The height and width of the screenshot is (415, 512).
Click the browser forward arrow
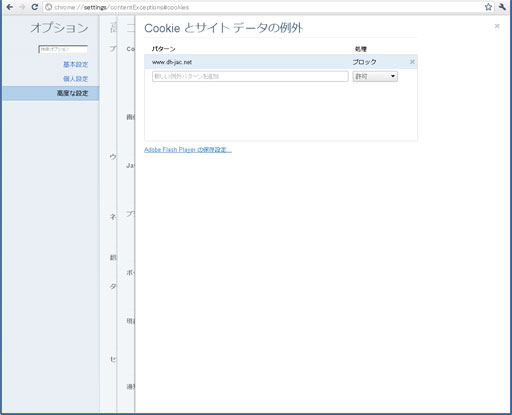22,7
